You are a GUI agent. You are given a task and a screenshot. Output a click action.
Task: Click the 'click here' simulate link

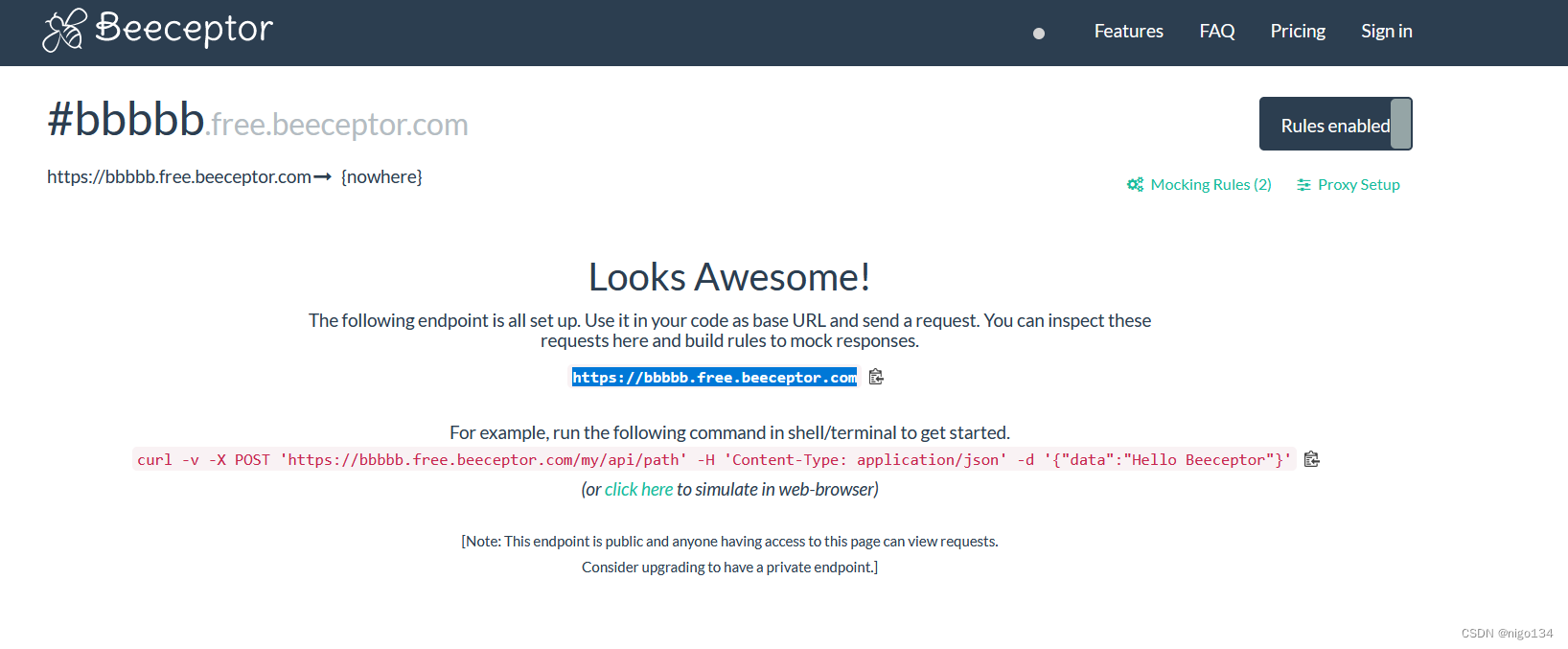point(638,489)
